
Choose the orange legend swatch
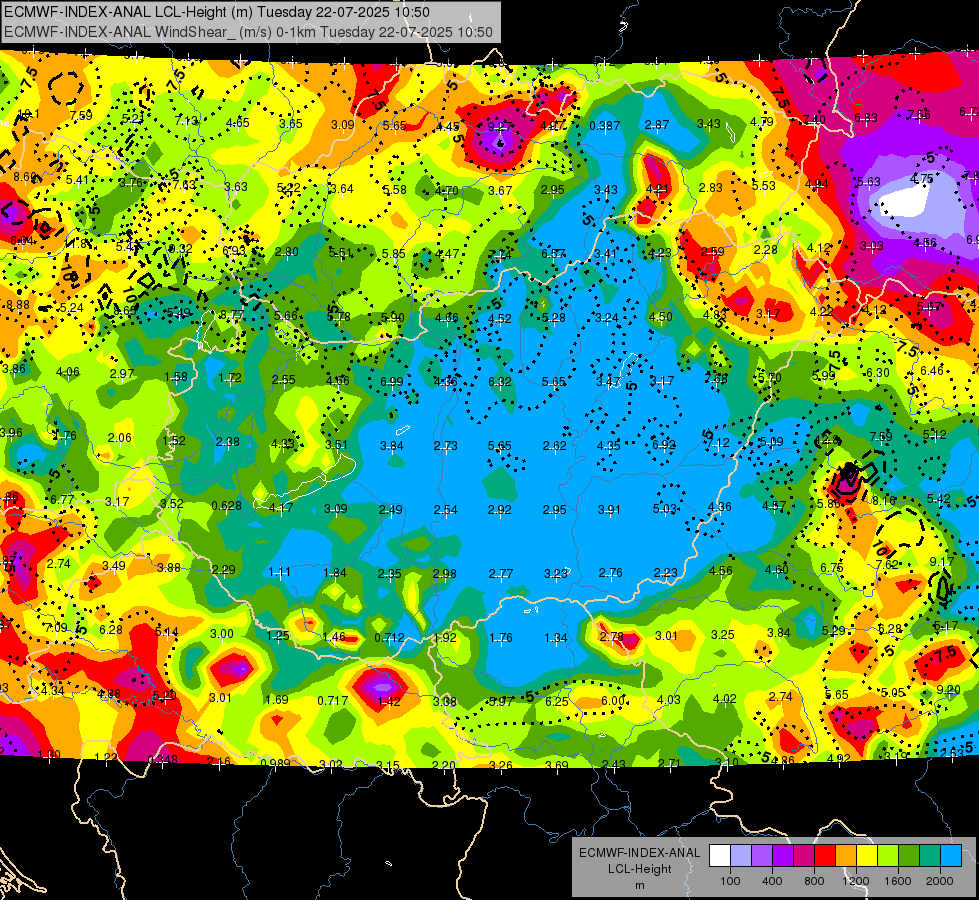pyautogui.click(x=846, y=855)
